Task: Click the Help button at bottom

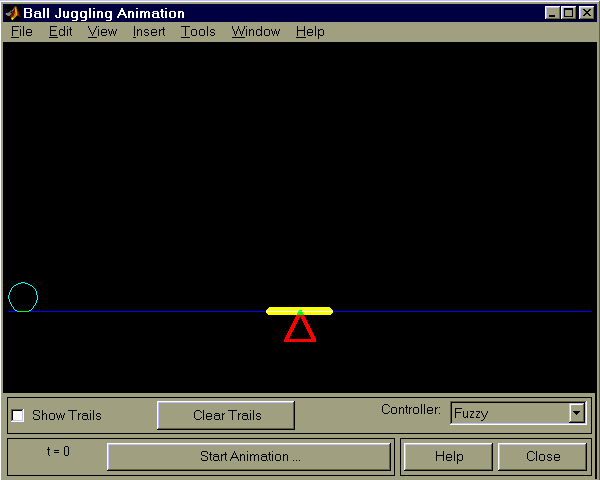Action: click(448, 457)
